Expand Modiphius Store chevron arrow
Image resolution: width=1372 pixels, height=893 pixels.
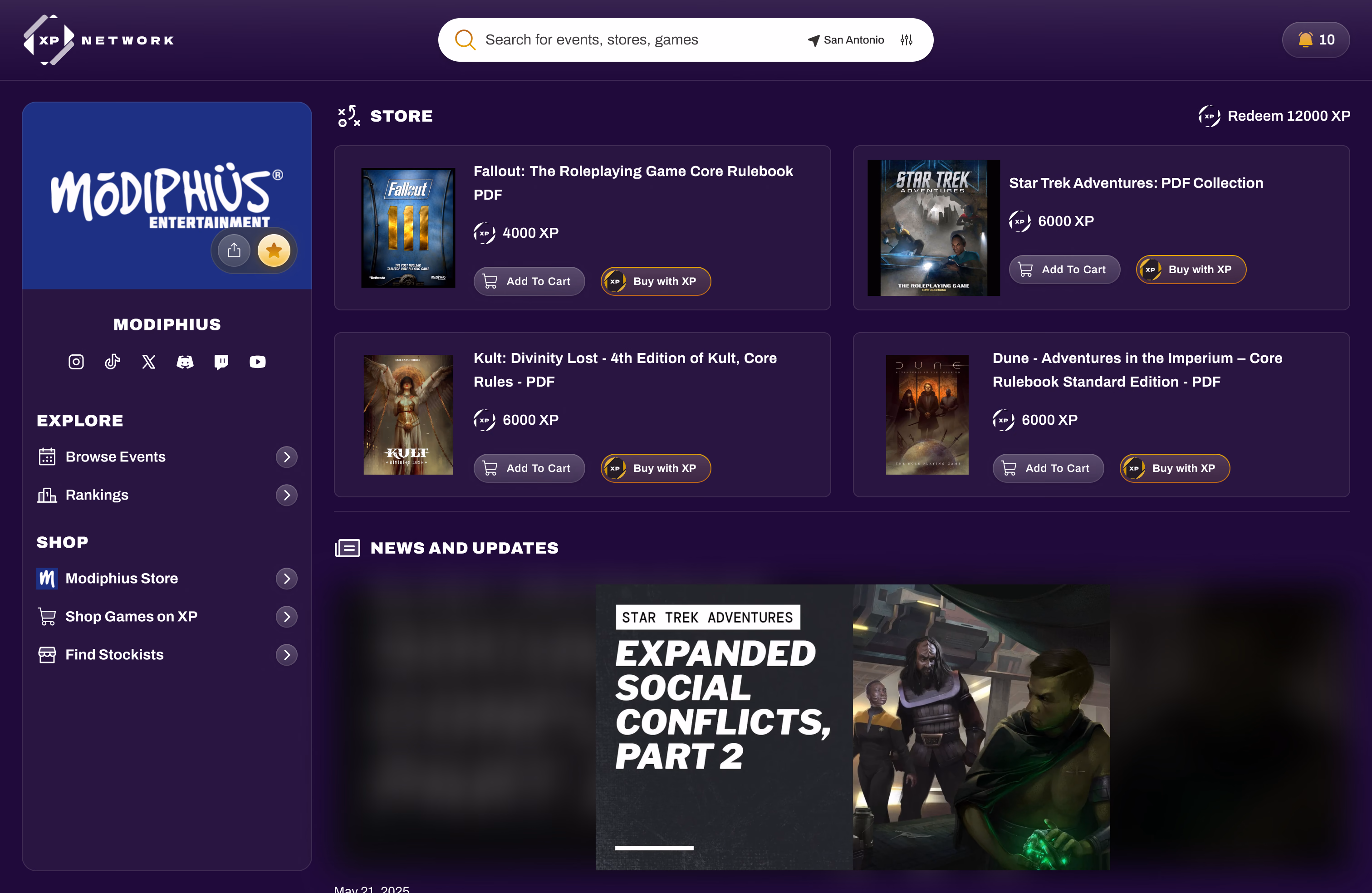click(x=286, y=578)
